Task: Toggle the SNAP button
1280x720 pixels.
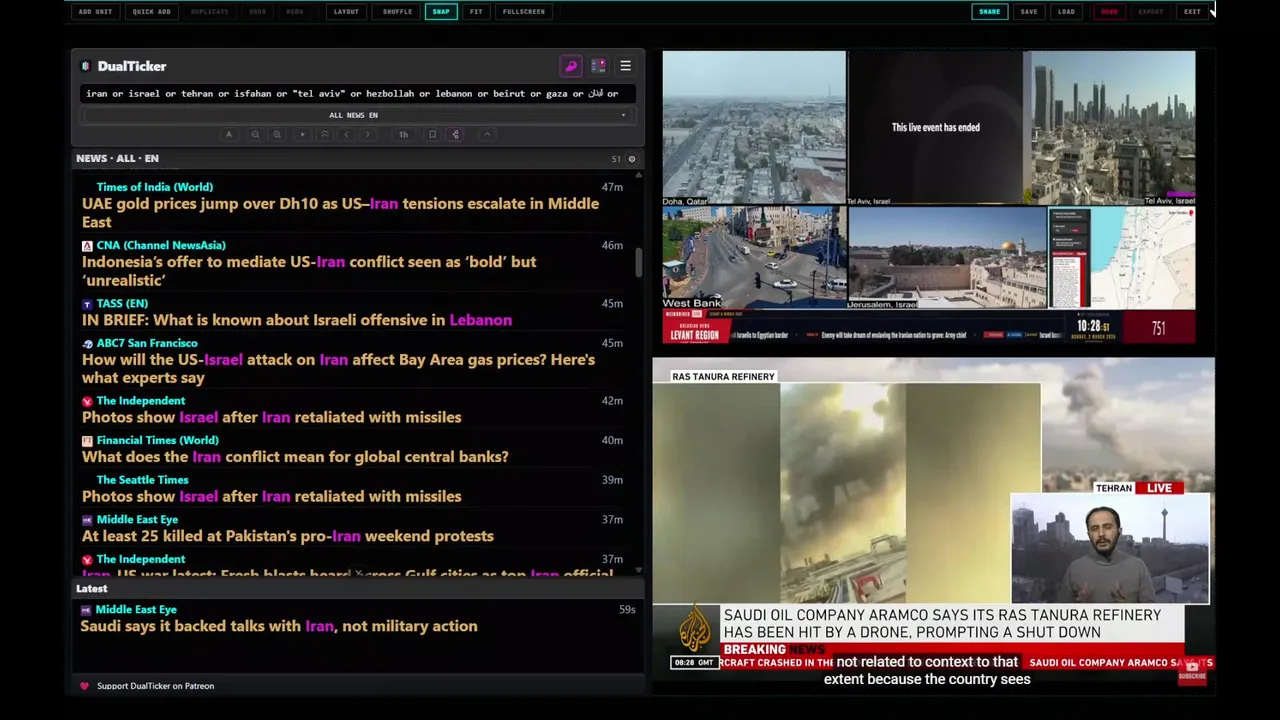Action: point(441,12)
